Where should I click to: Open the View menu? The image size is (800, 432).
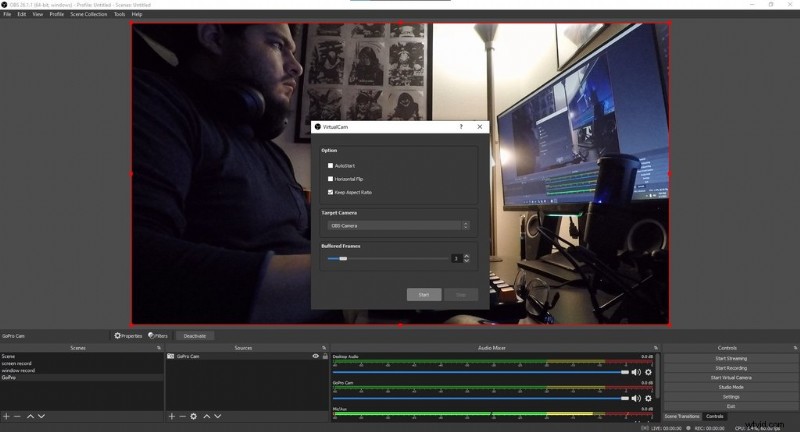(x=38, y=14)
